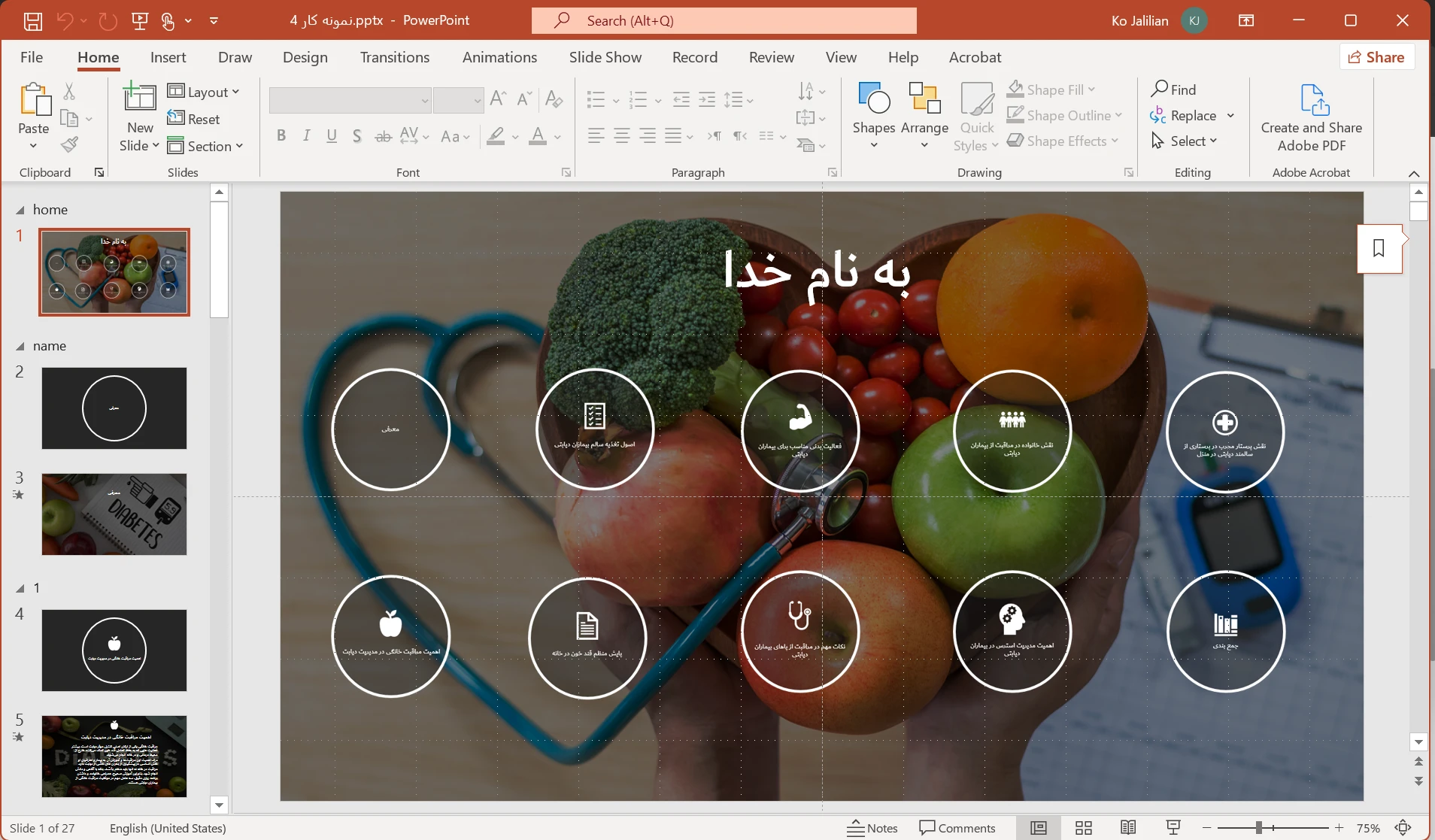The height and width of the screenshot is (840, 1435).
Task: Click Create and Share Adobe PDF
Action: [x=1312, y=118]
